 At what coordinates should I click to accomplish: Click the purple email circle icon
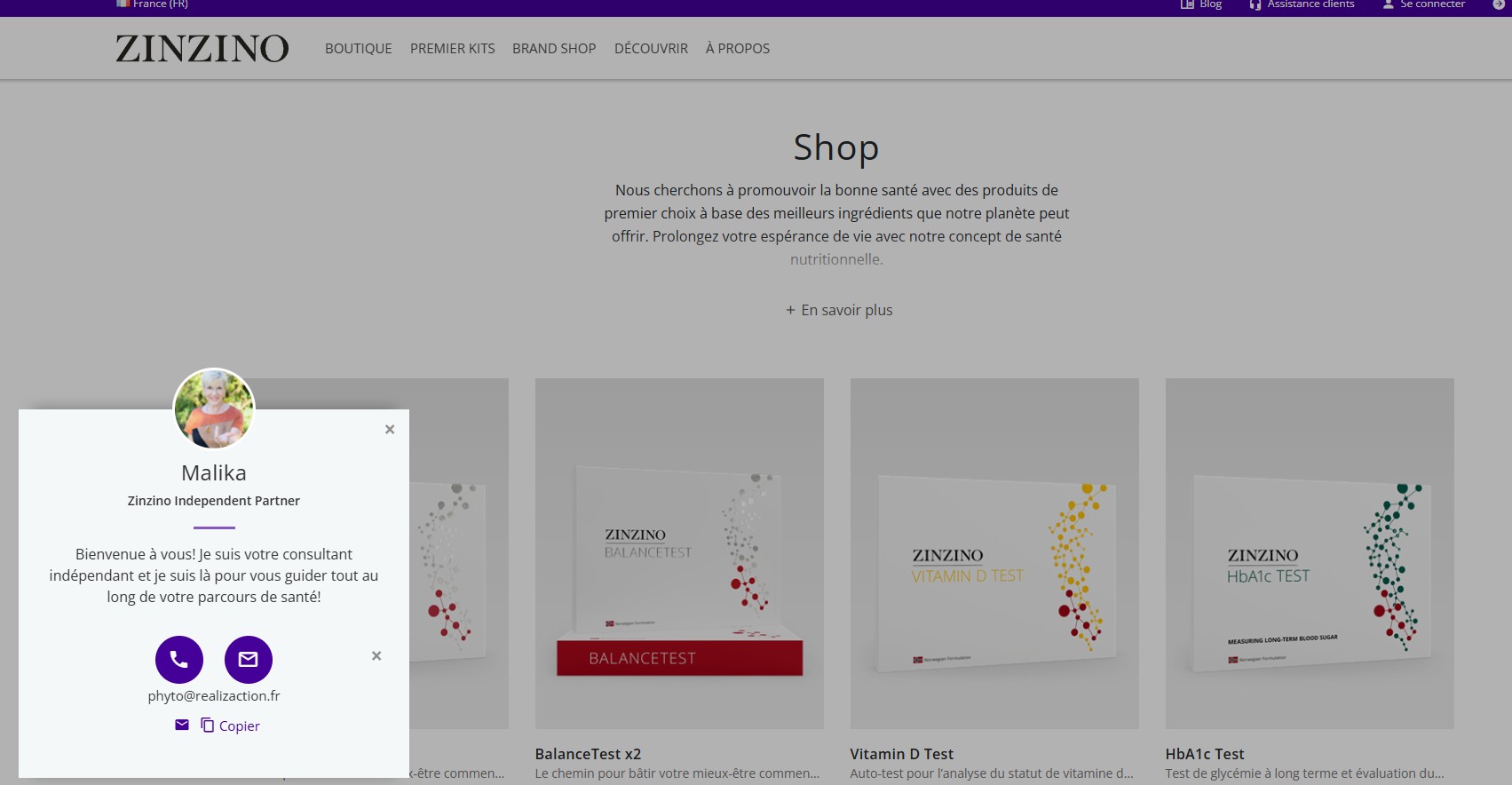pyautogui.click(x=249, y=660)
